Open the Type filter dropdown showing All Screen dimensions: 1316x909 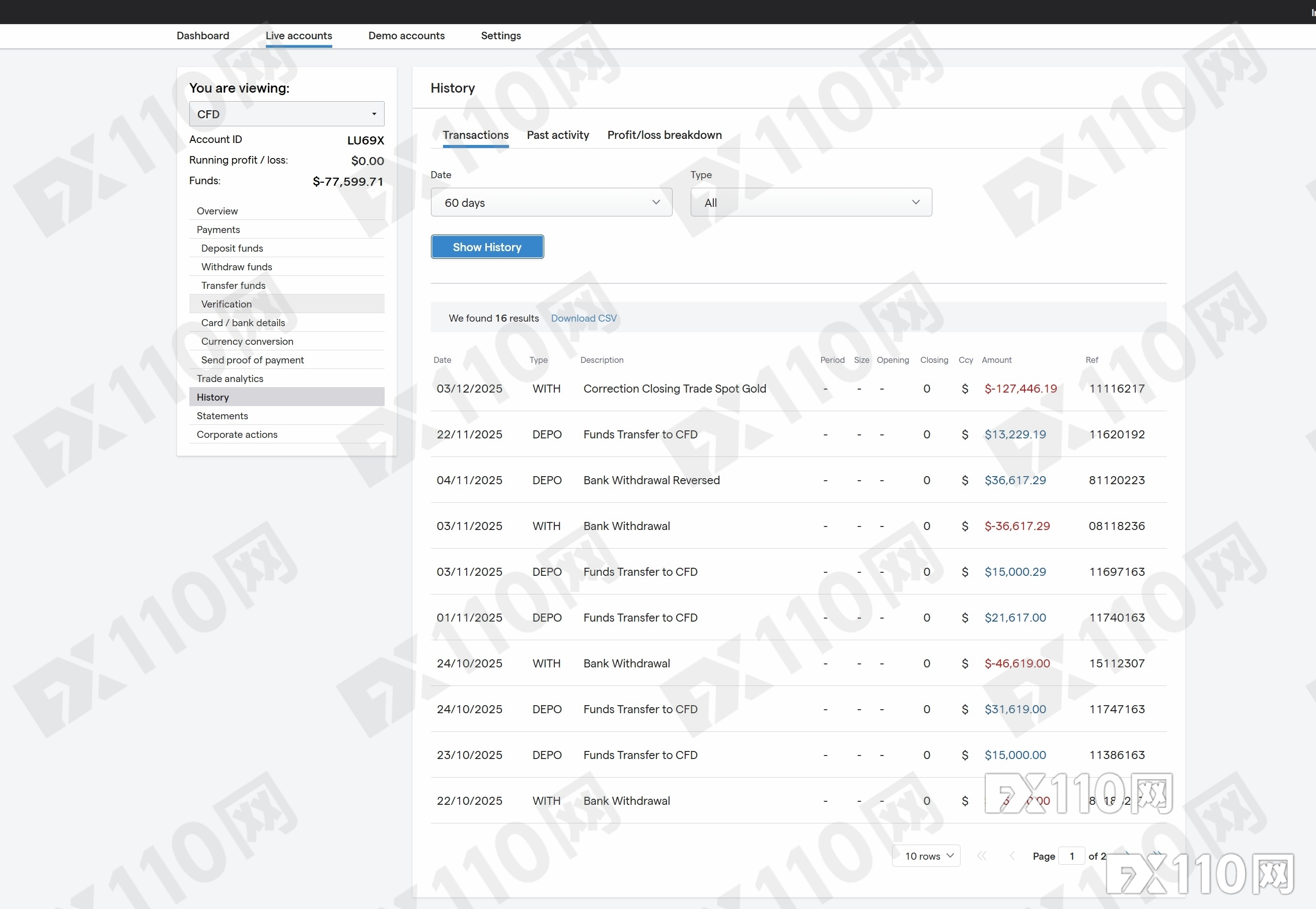pyautogui.click(x=811, y=203)
